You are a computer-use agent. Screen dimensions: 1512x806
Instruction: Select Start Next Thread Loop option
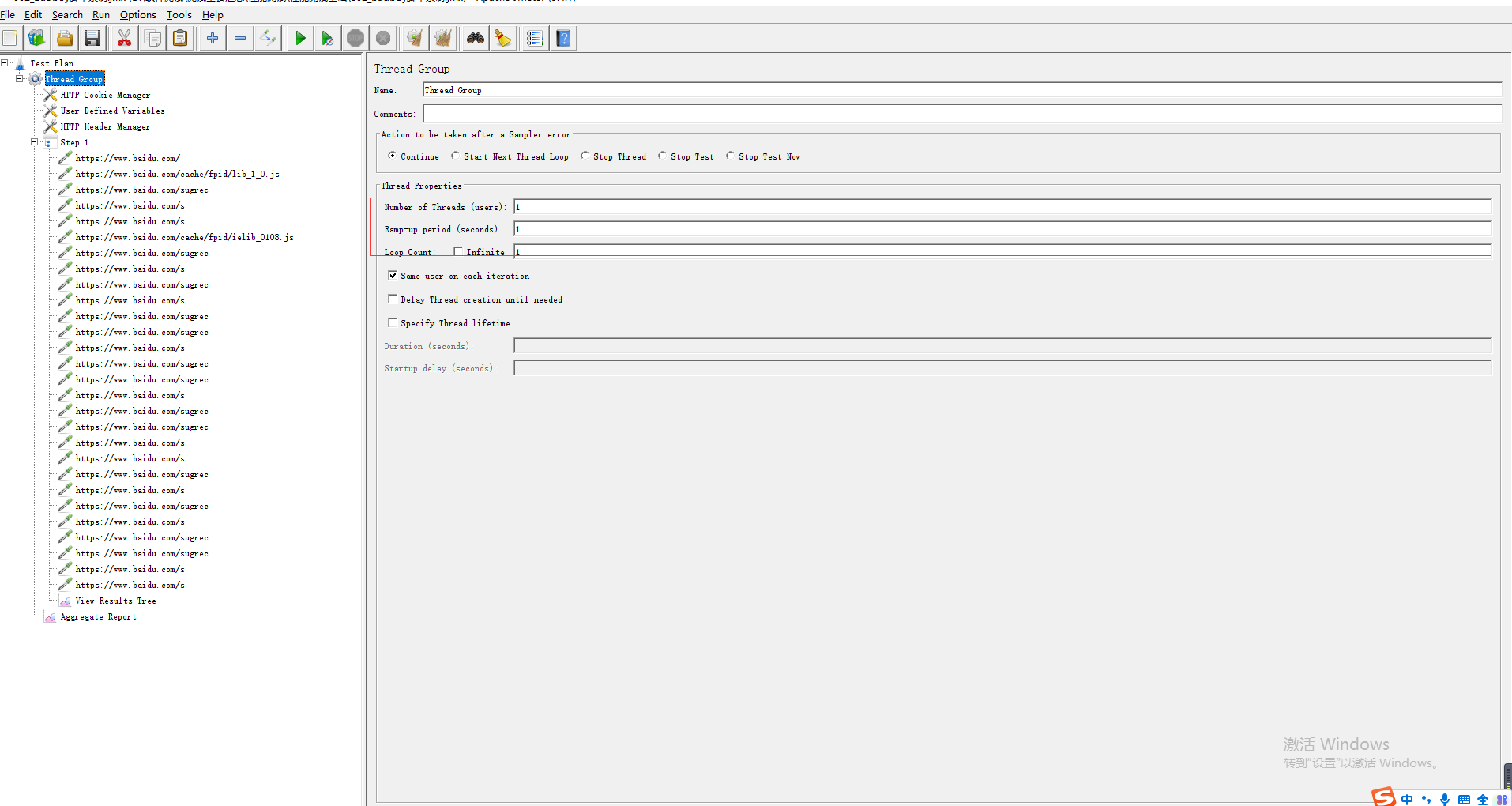click(455, 156)
